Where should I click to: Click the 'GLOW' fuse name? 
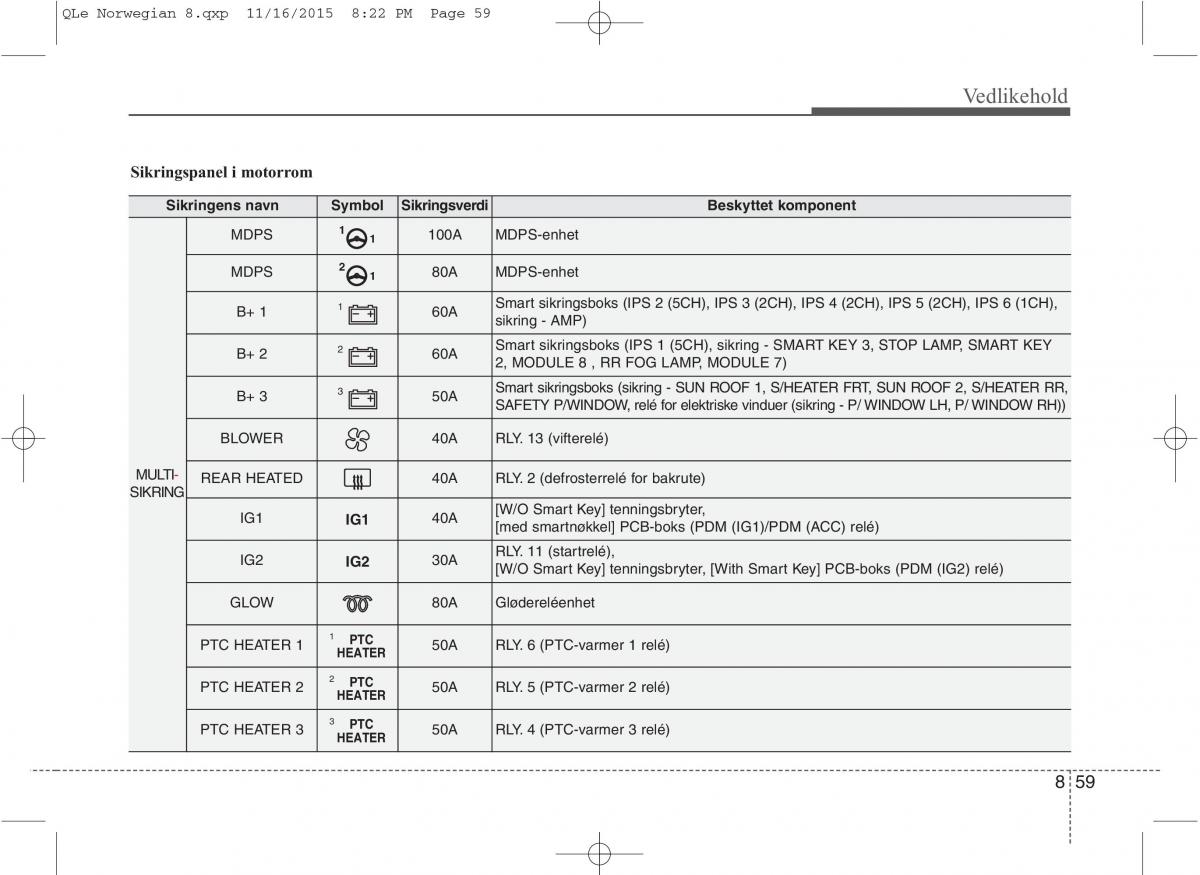(x=252, y=603)
